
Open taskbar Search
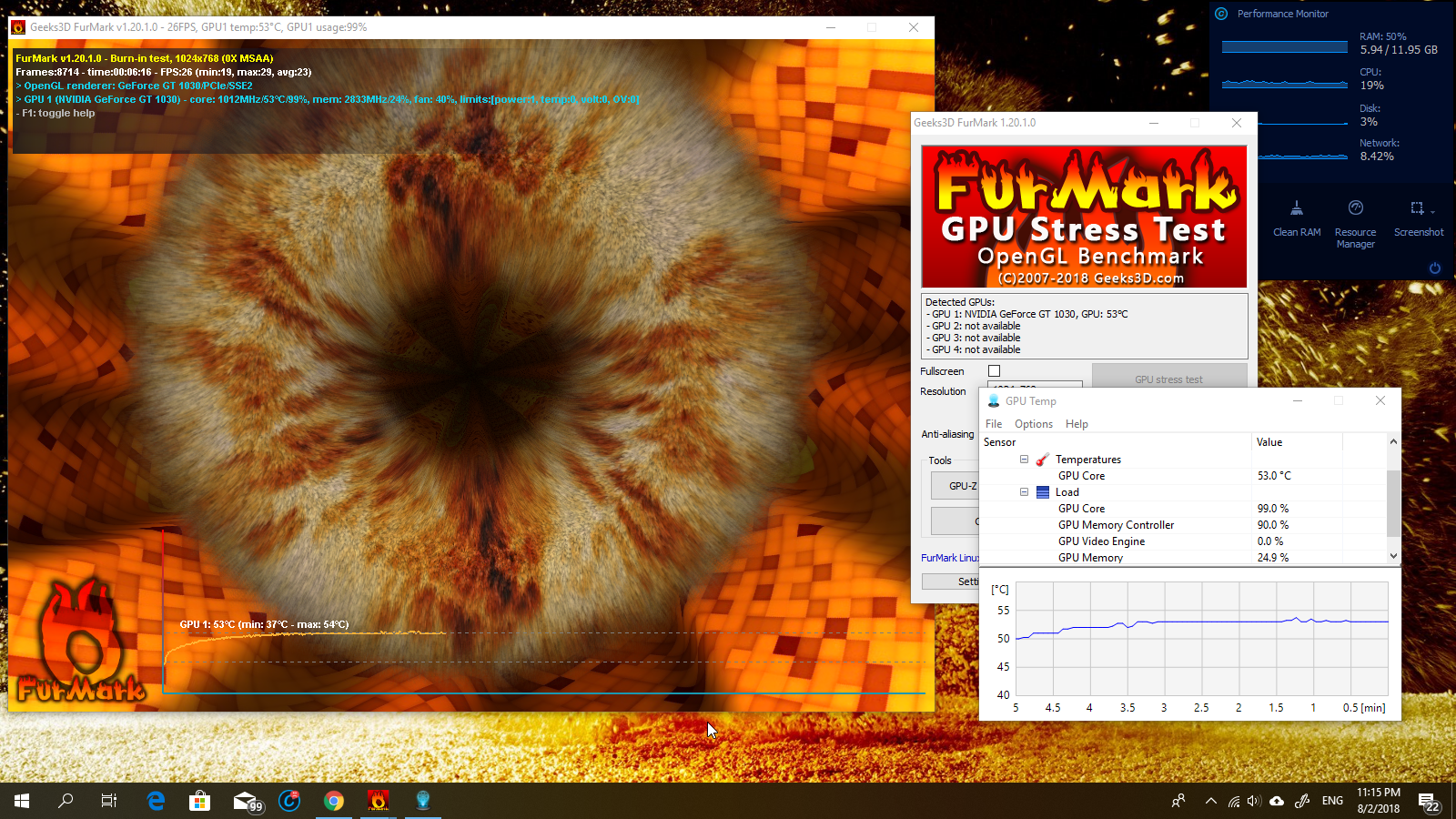point(66,801)
